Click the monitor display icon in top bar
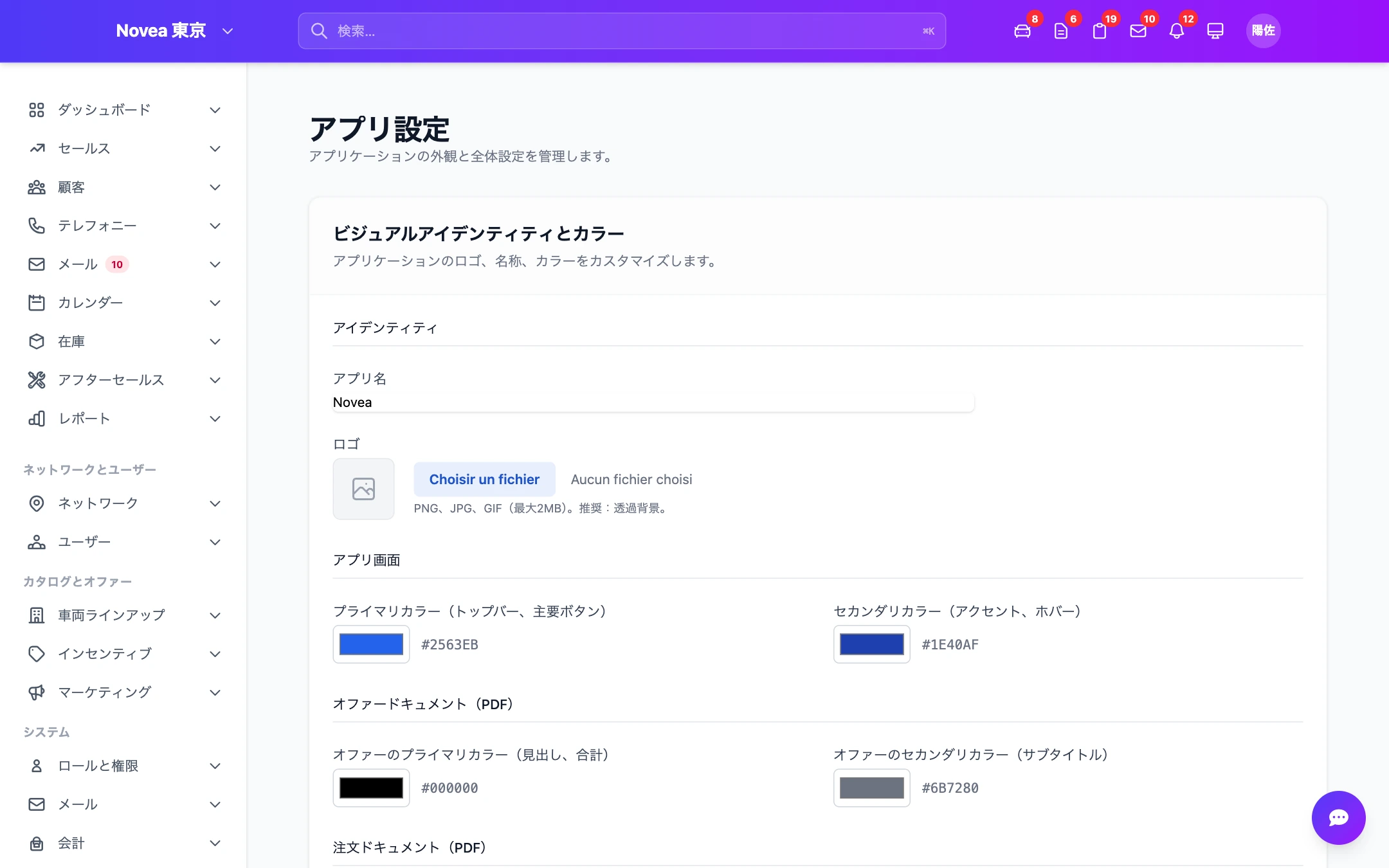Image resolution: width=1389 pixels, height=868 pixels. click(1215, 31)
